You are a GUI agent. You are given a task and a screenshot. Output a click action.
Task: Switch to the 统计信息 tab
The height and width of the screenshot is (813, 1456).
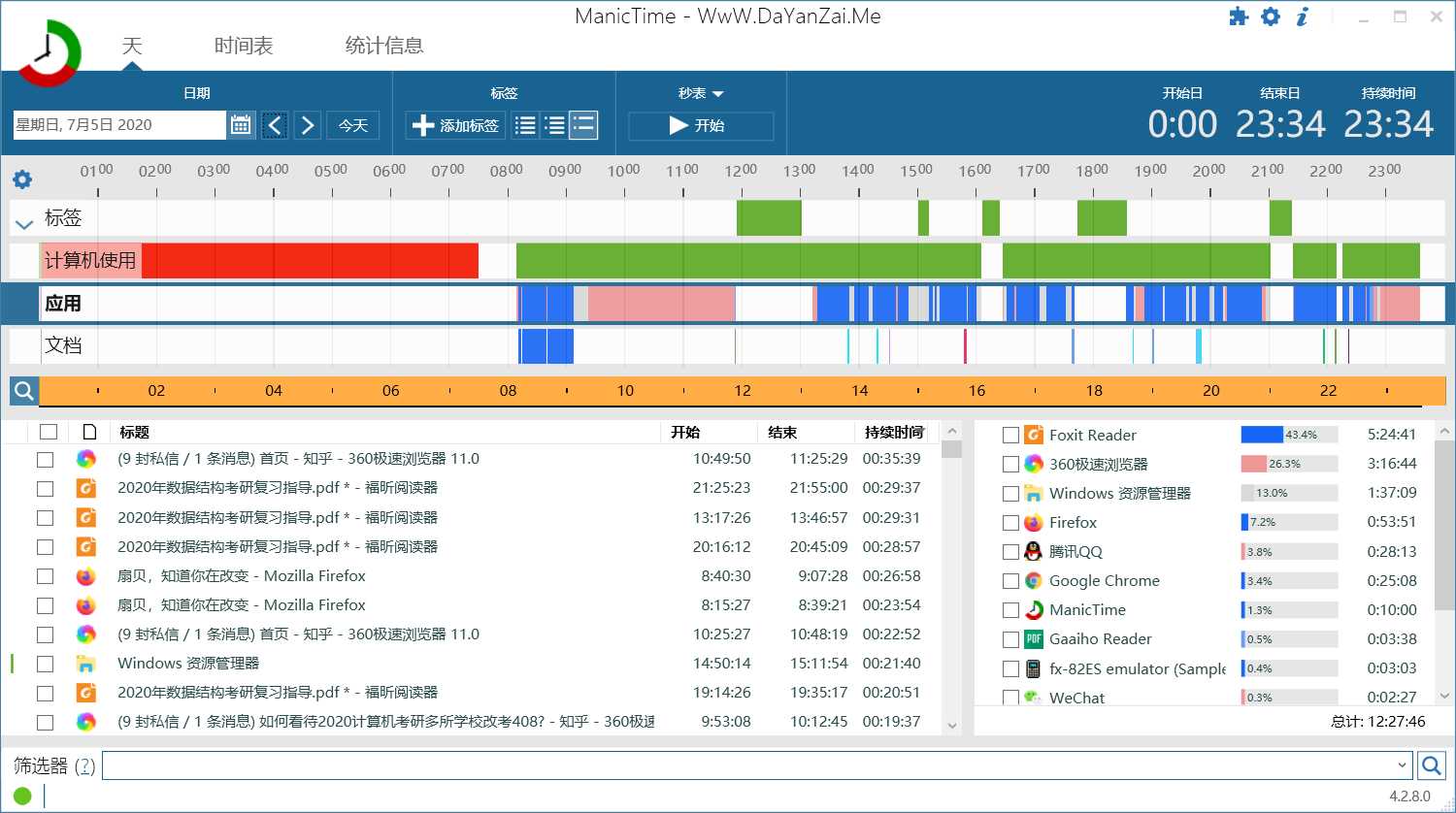tap(384, 46)
